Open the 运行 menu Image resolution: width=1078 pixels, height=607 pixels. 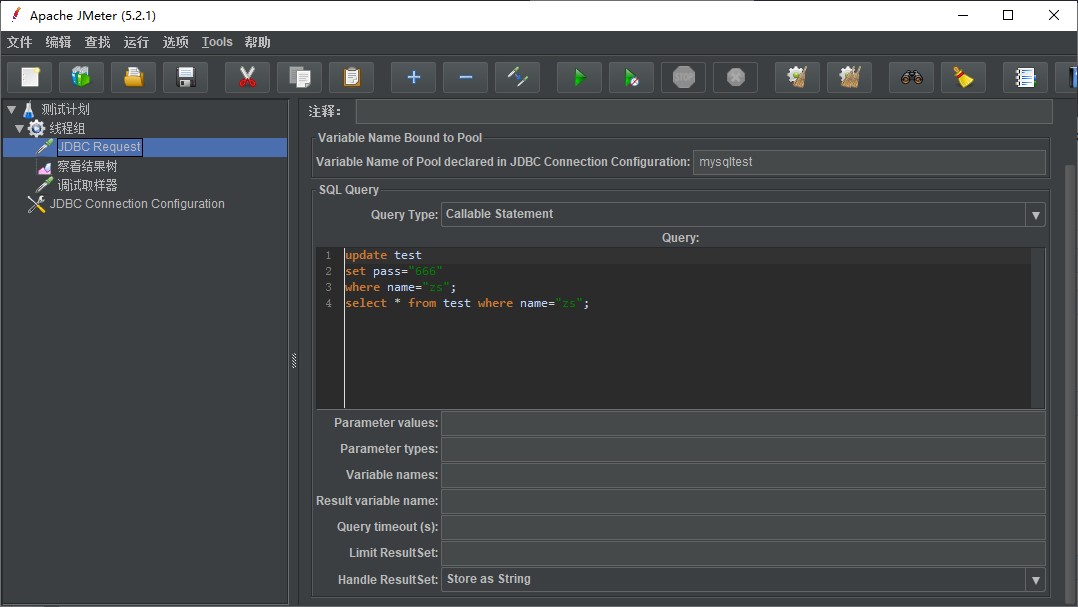pyautogui.click(x=136, y=42)
